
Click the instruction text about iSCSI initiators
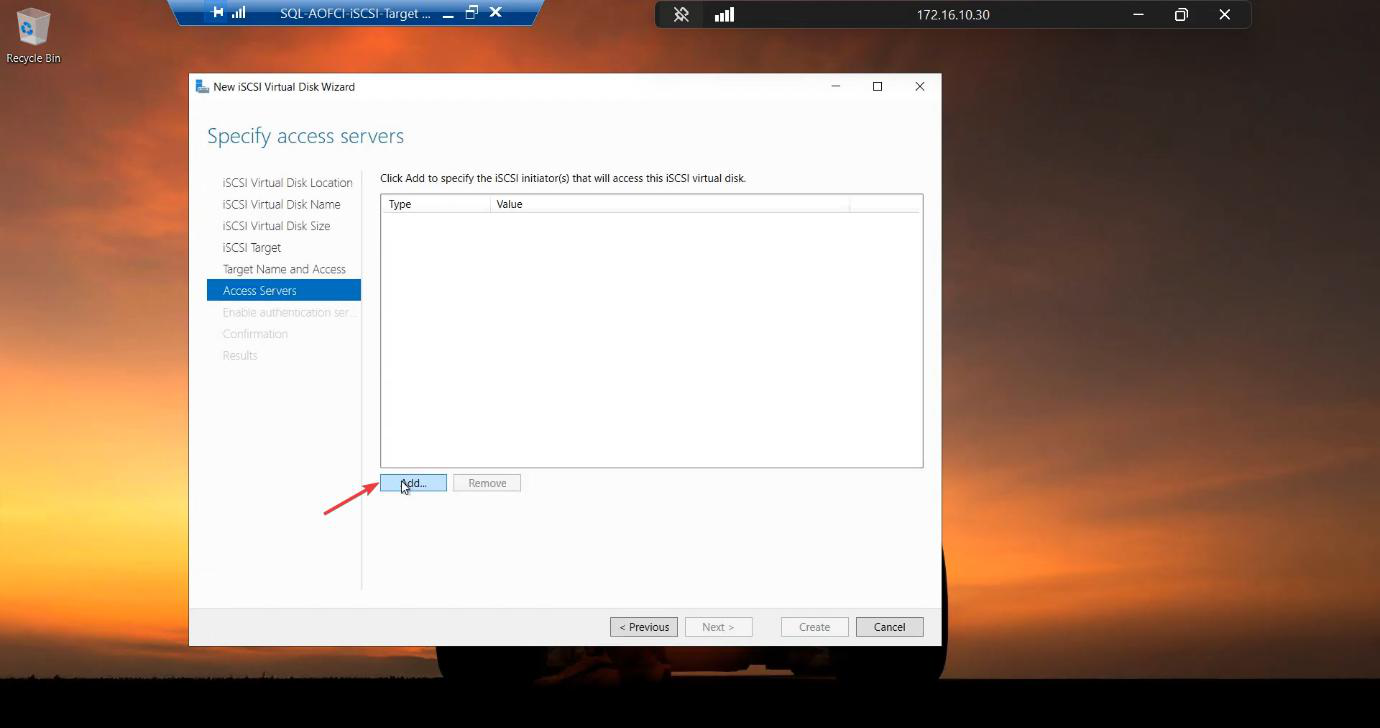tap(563, 178)
